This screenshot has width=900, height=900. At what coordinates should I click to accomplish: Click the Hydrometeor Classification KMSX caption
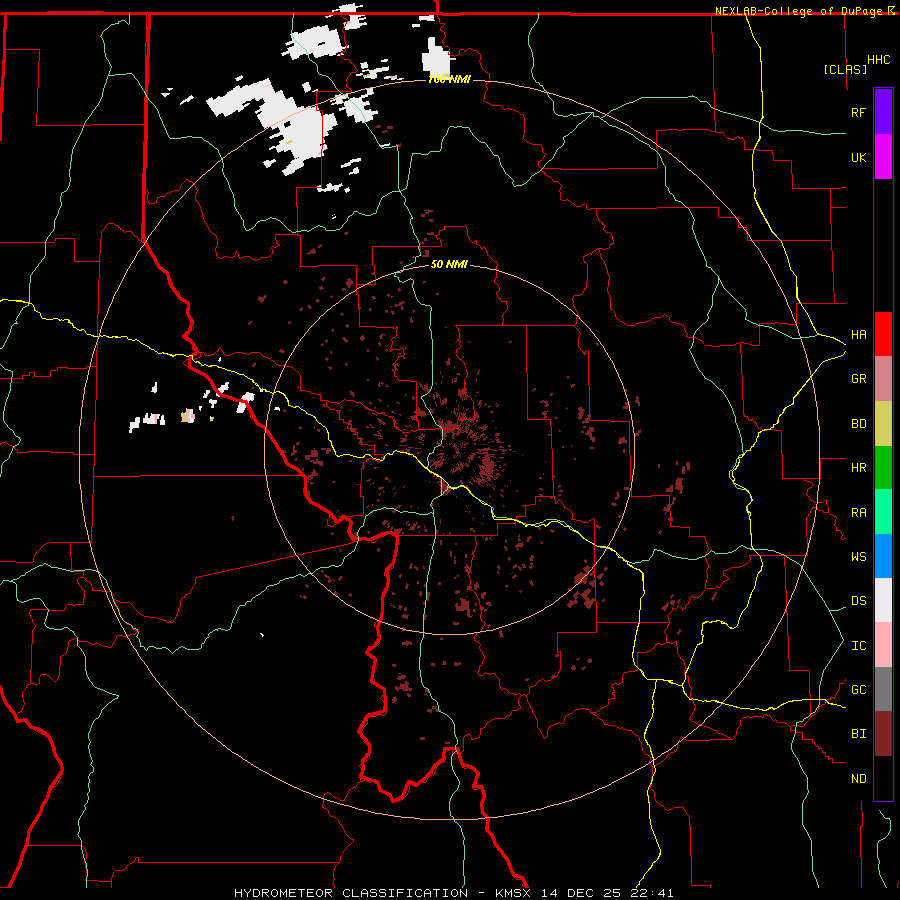coord(453,893)
